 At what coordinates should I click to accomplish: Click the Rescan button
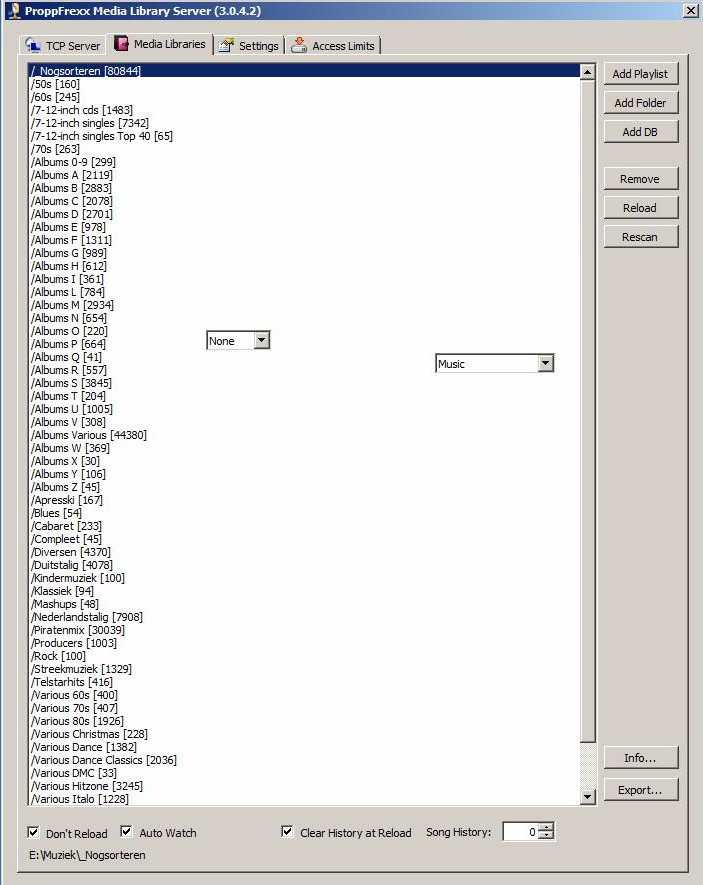640,237
